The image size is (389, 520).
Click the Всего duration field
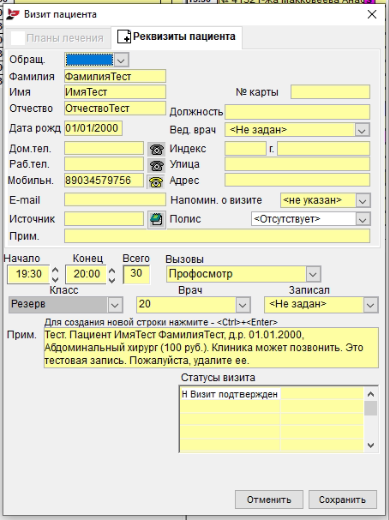(136, 274)
